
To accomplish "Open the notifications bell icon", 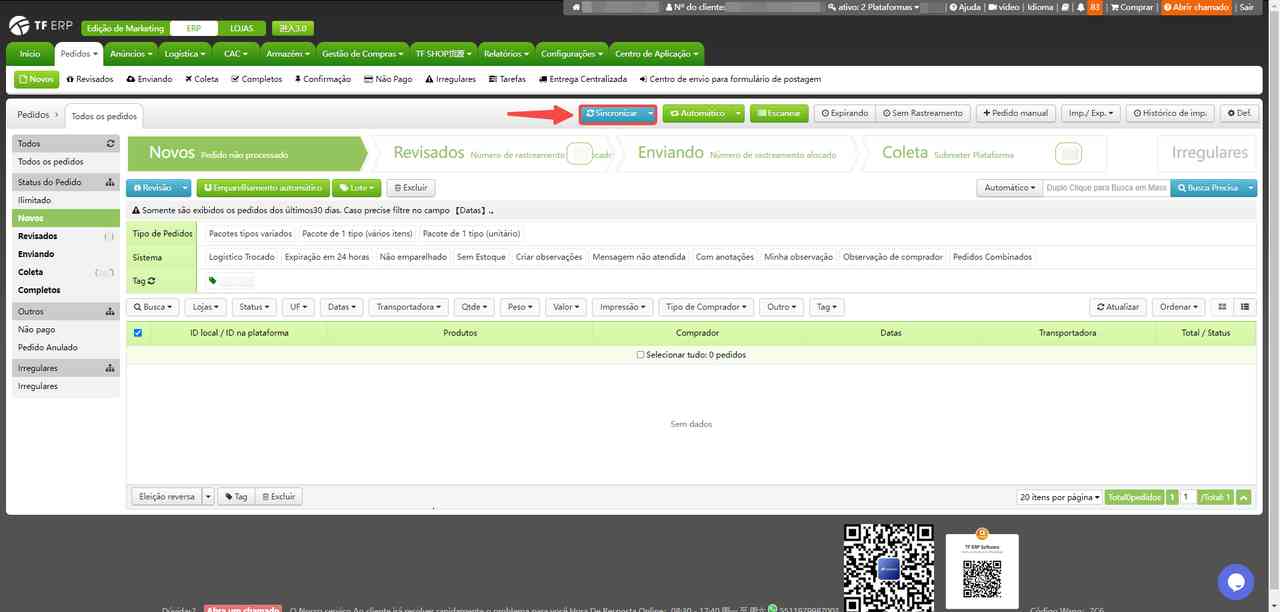I will [1079, 7].
